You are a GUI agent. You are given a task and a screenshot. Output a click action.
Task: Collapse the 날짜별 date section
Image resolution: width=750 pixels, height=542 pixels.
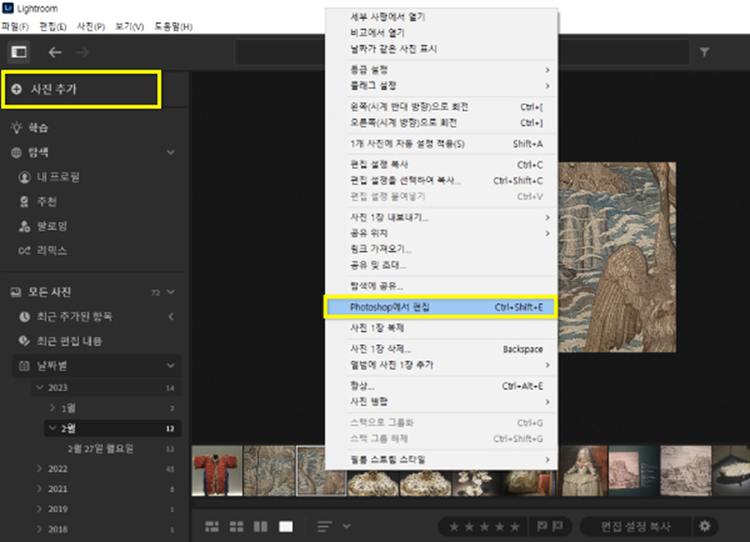(x=170, y=367)
